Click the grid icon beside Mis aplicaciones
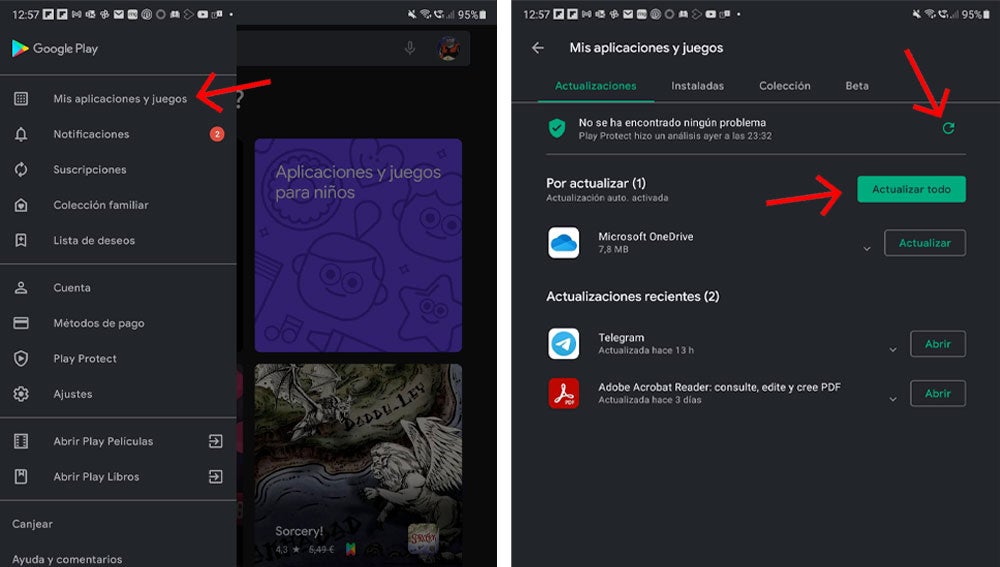 [x=21, y=98]
